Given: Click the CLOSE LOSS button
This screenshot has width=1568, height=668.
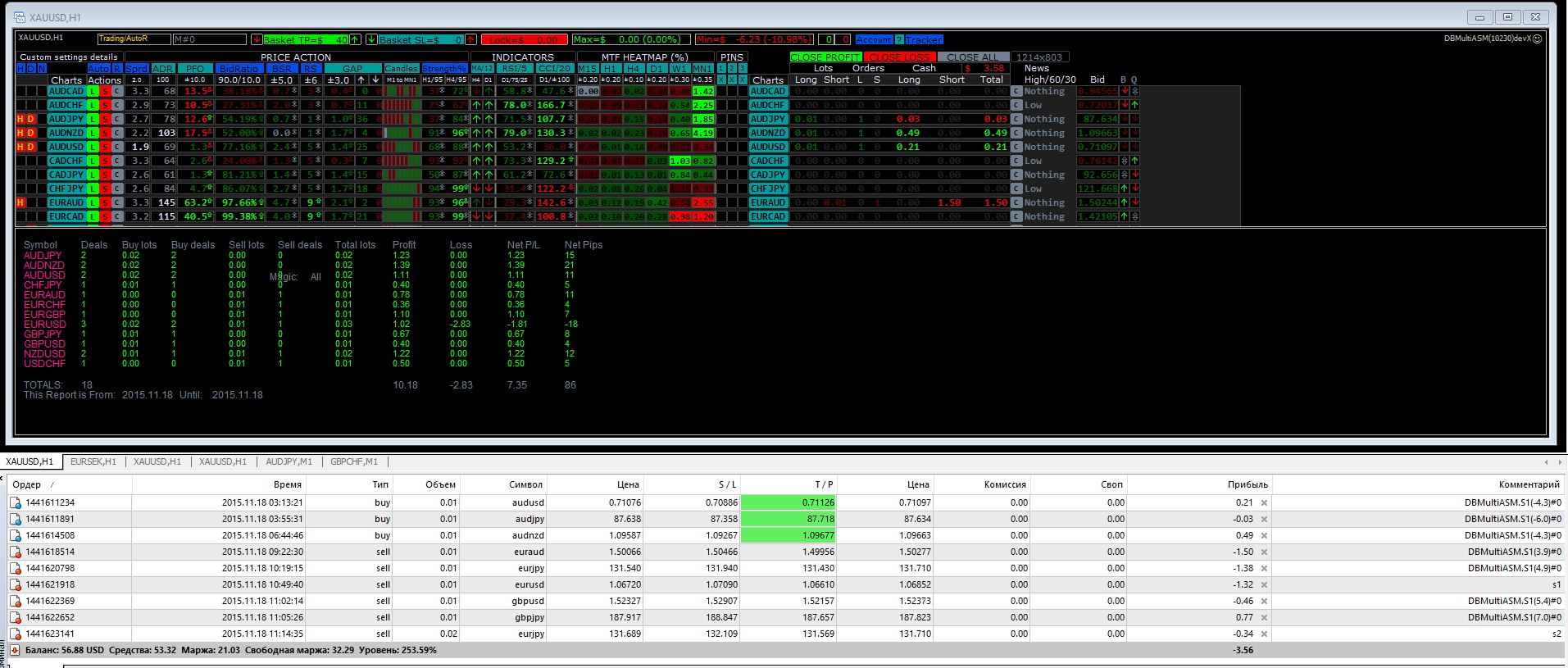Looking at the screenshot, I should click(x=899, y=57).
